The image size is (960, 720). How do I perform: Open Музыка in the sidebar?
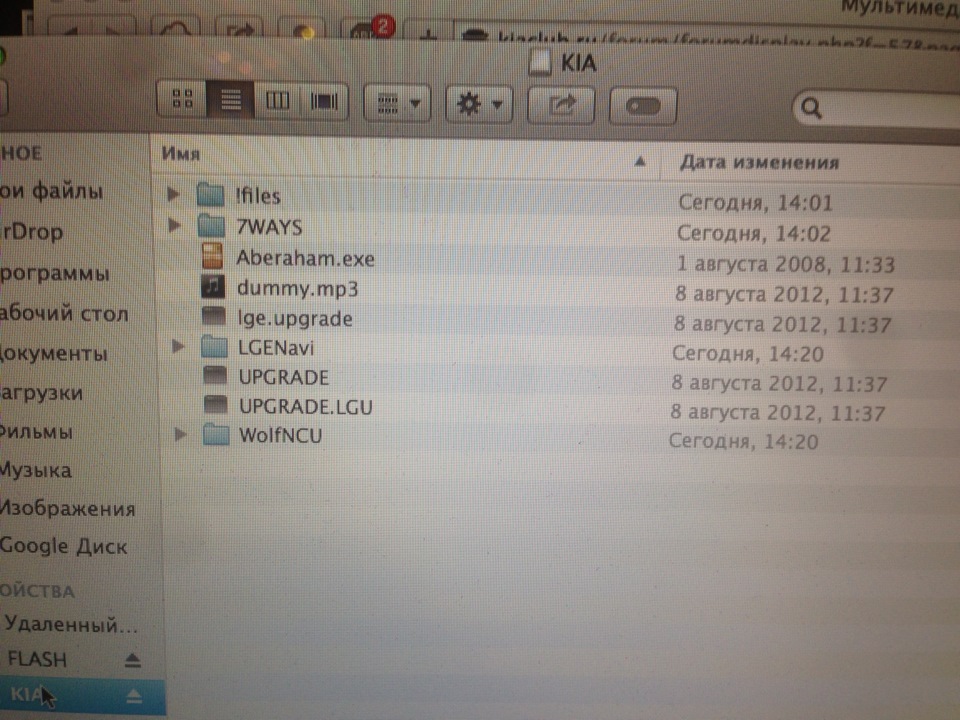[x=36, y=470]
